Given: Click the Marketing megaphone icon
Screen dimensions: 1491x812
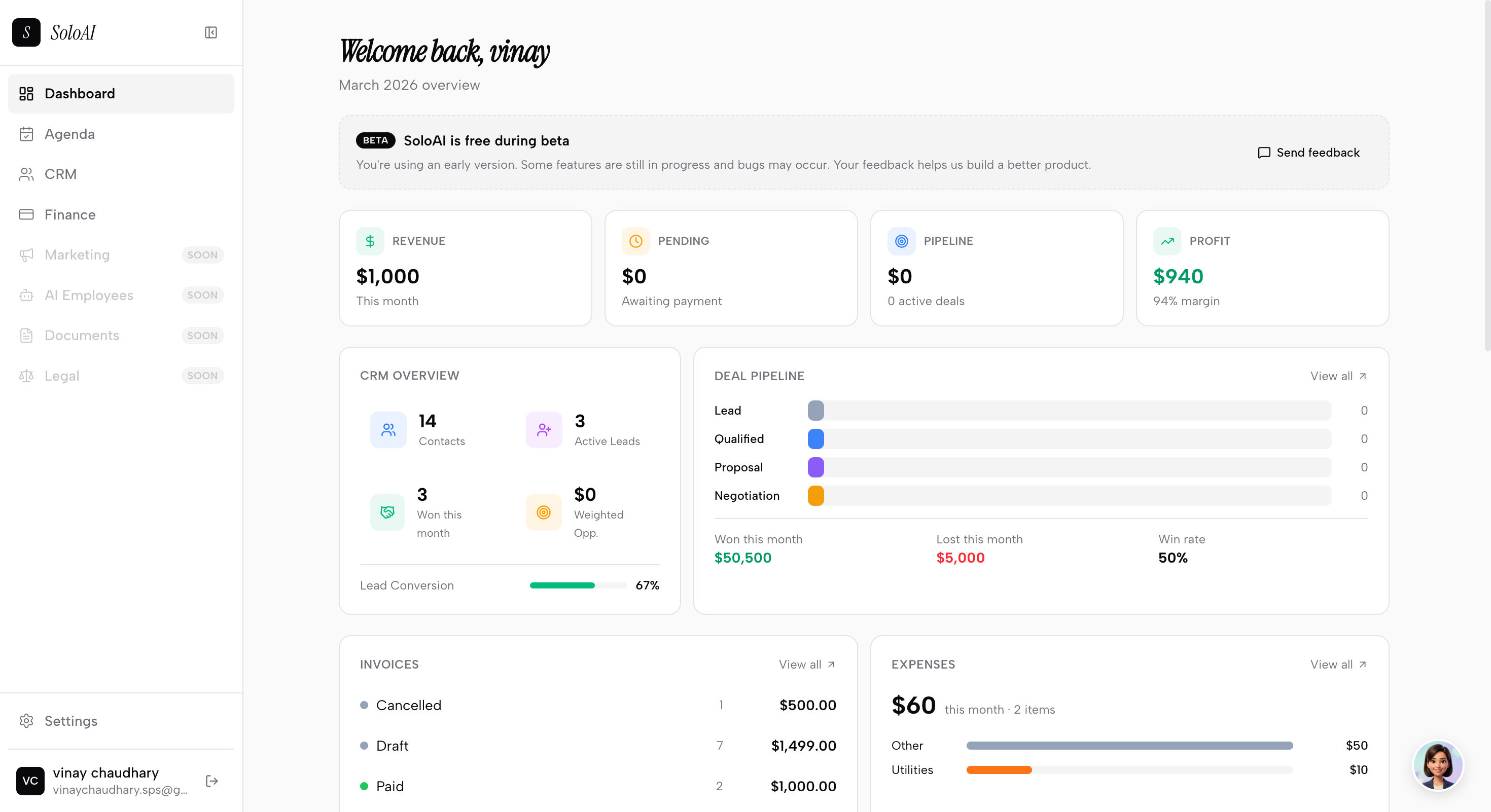Looking at the screenshot, I should [x=26, y=254].
